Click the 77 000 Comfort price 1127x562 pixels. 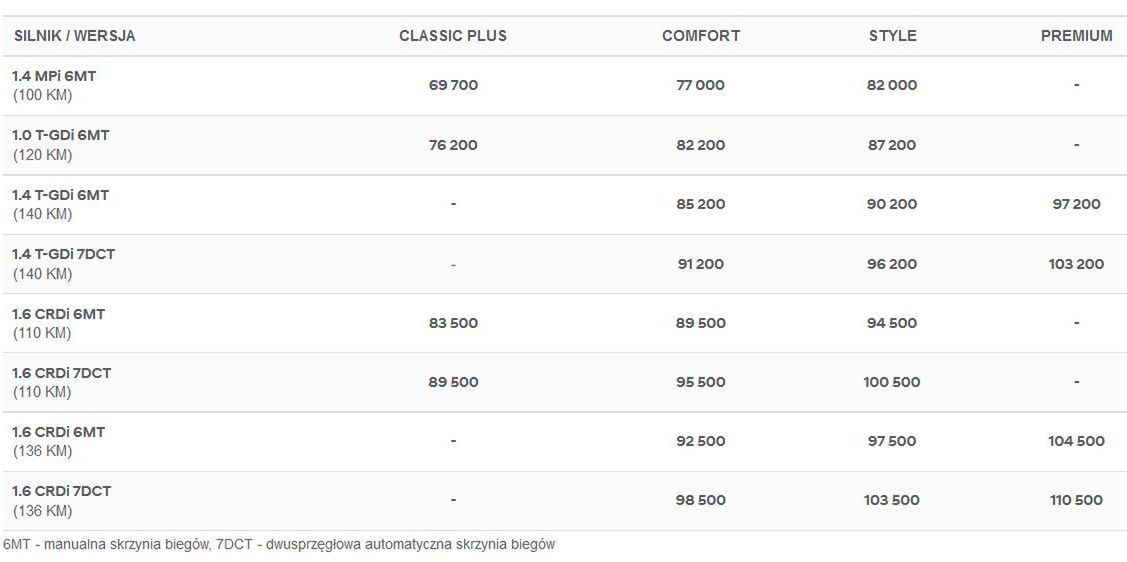tap(700, 85)
